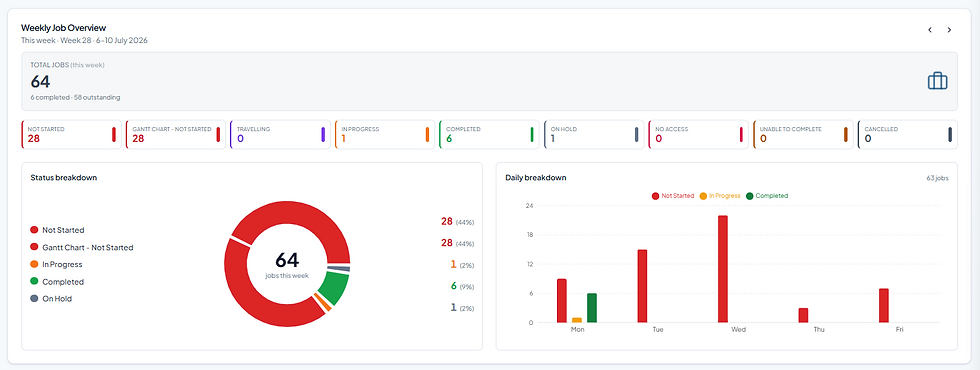
Task: Toggle In Progress legend in Status breakdown
Action: click(56, 264)
